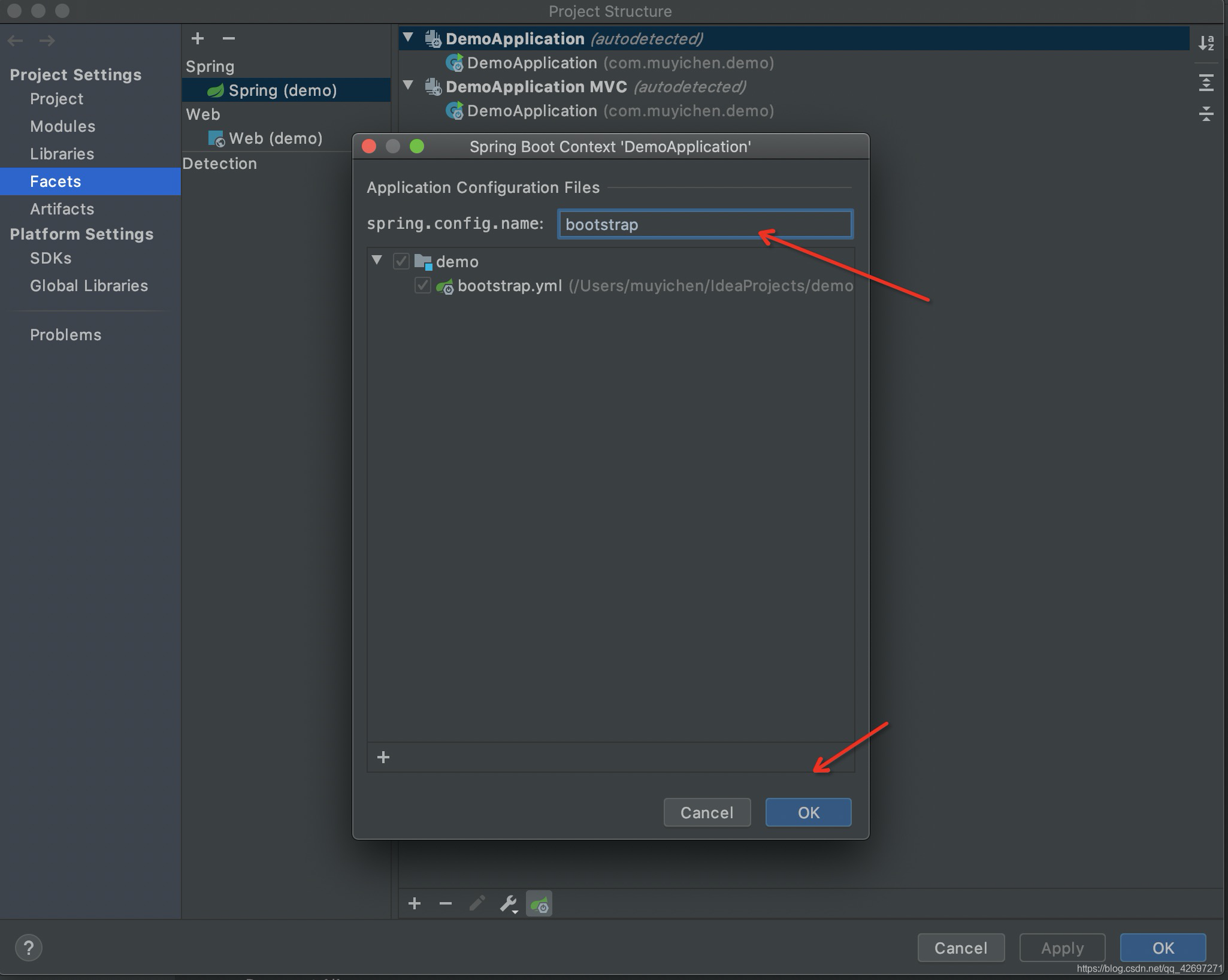Maximize the Spring Boot Context dialog

tap(417, 146)
